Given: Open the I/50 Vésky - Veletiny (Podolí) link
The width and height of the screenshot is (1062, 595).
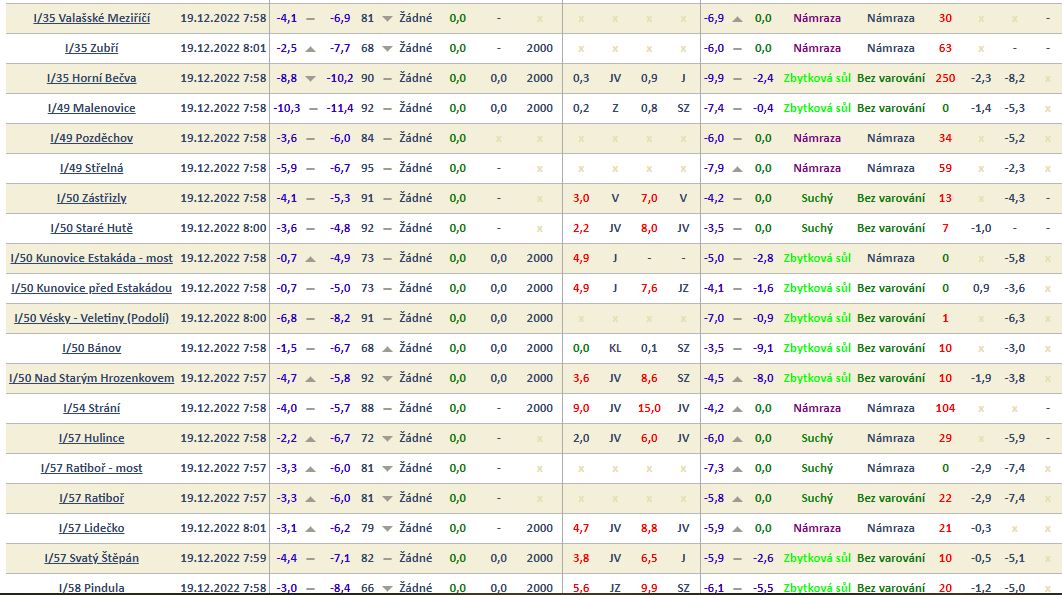Looking at the screenshot, I should [91, 318].
